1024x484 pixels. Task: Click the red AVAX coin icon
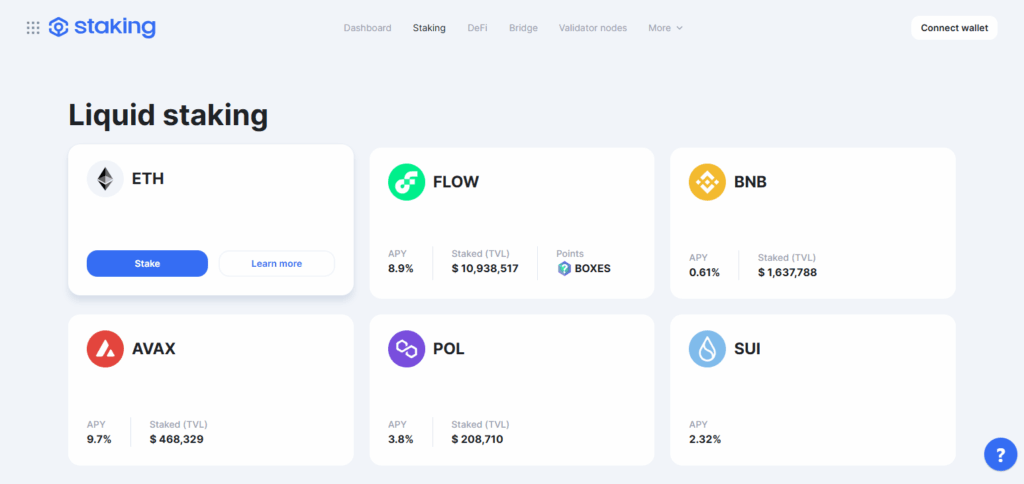click(x=105, y=349)
